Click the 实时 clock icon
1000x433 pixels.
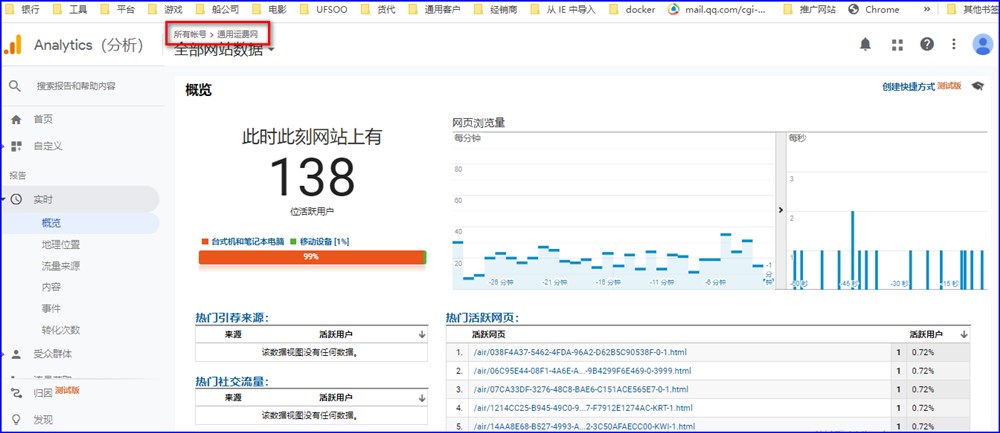[x=17, y=200]
